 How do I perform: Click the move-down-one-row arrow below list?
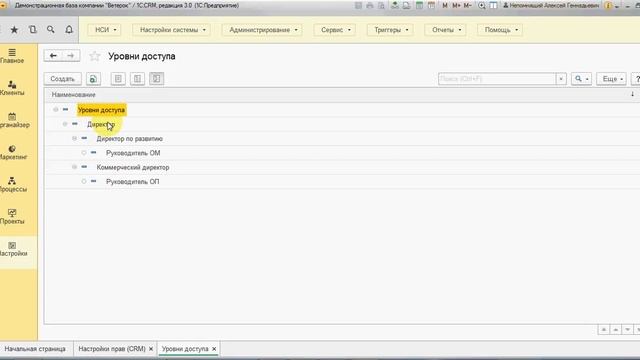coord(627,329)
